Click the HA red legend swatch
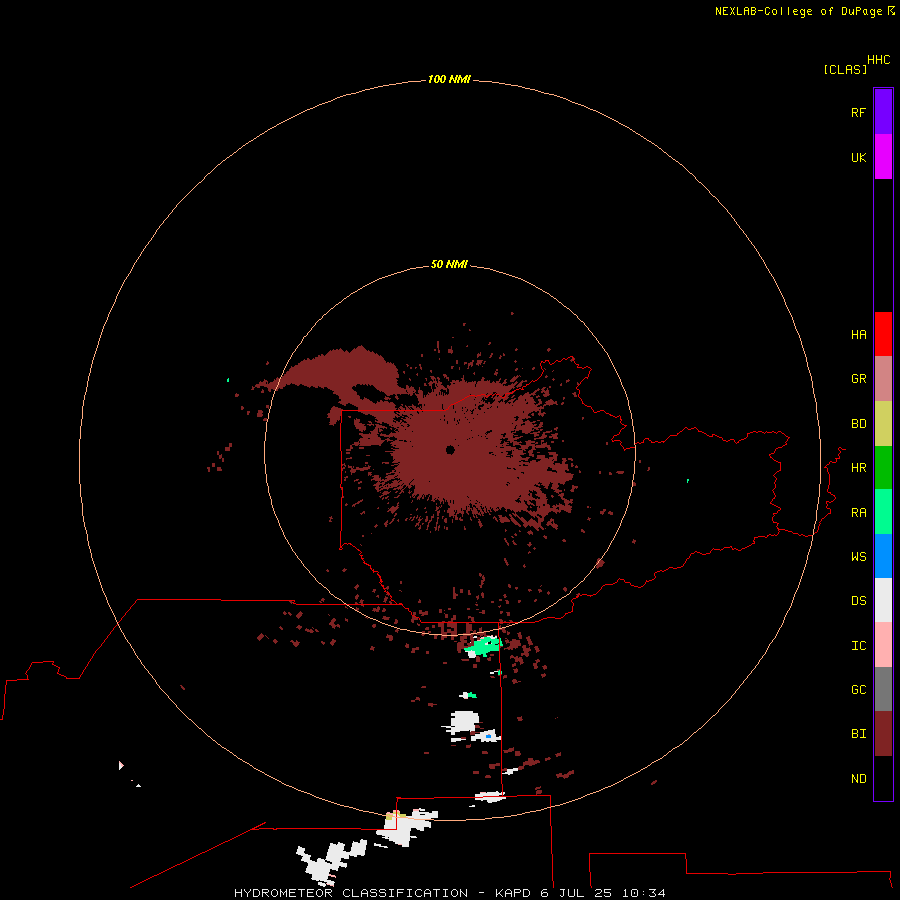 point(883,334)
